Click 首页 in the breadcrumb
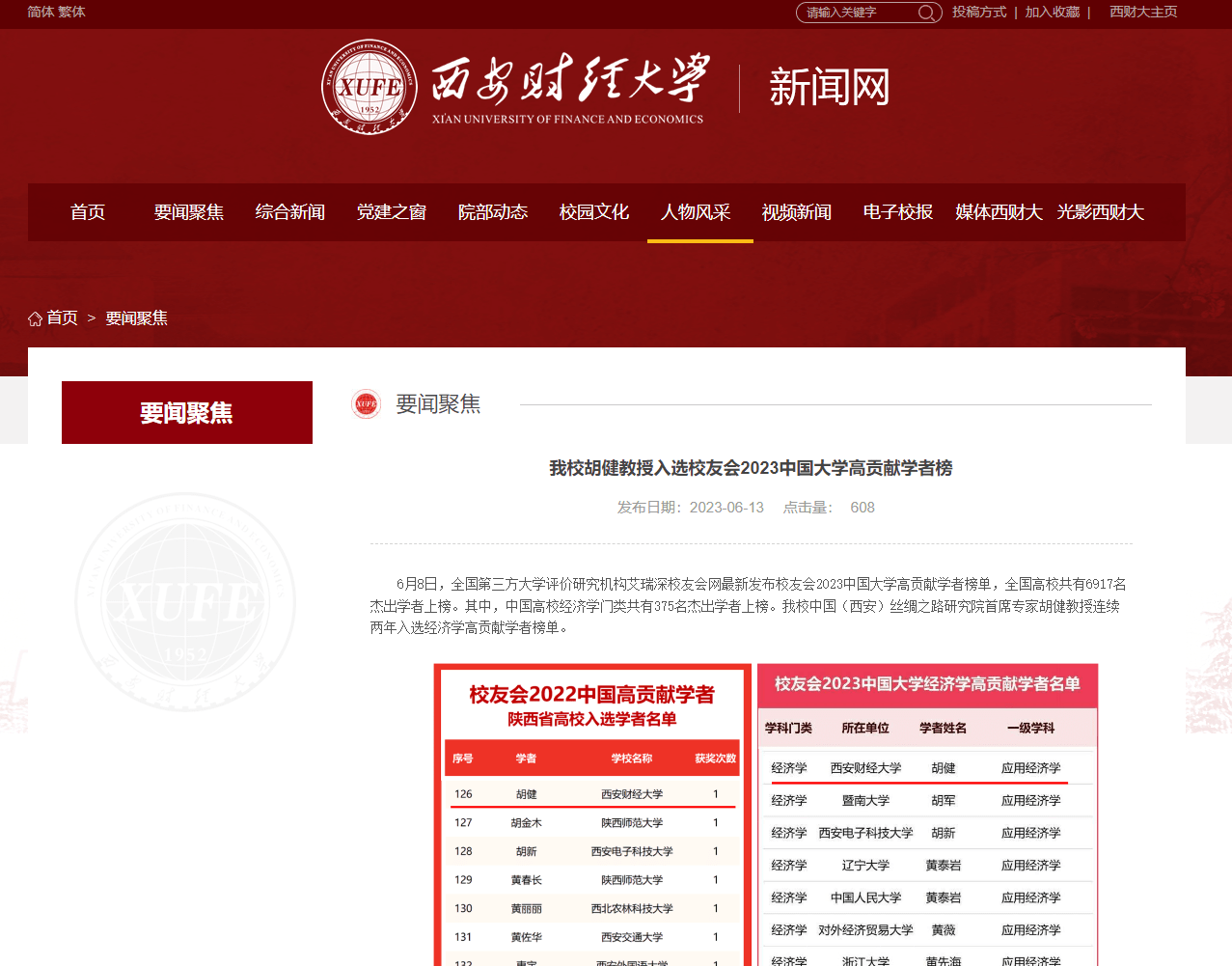This screenshot has width=1232, height=966. [62, 318]
